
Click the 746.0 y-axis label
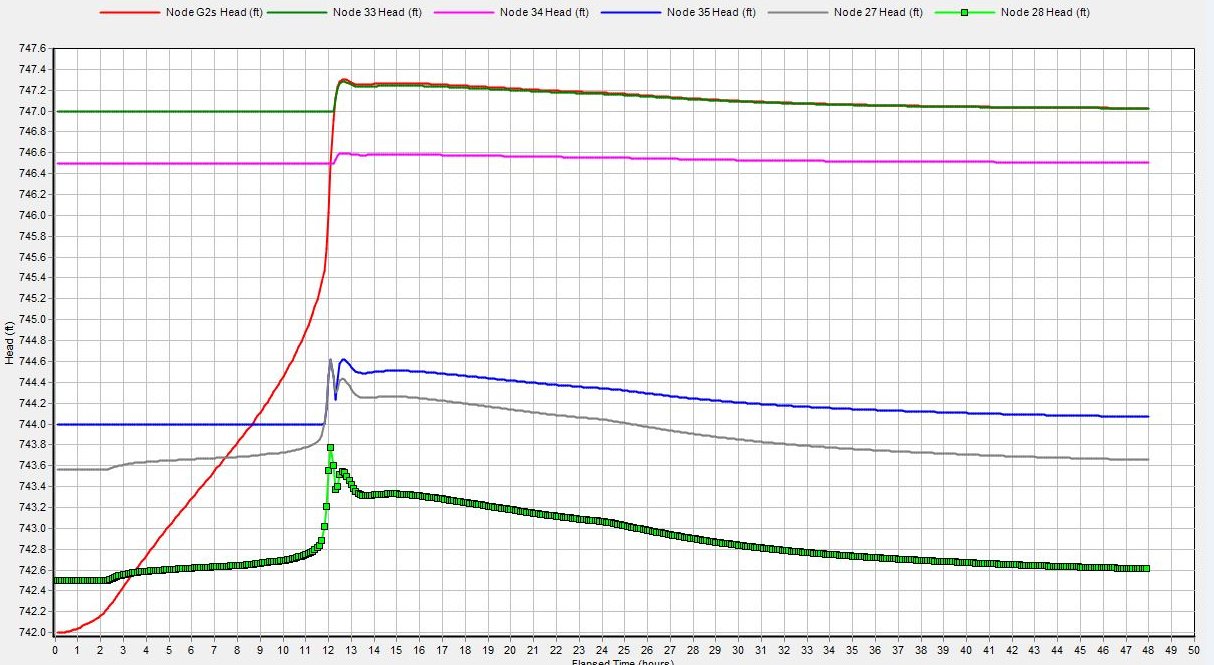coord(33,215)
